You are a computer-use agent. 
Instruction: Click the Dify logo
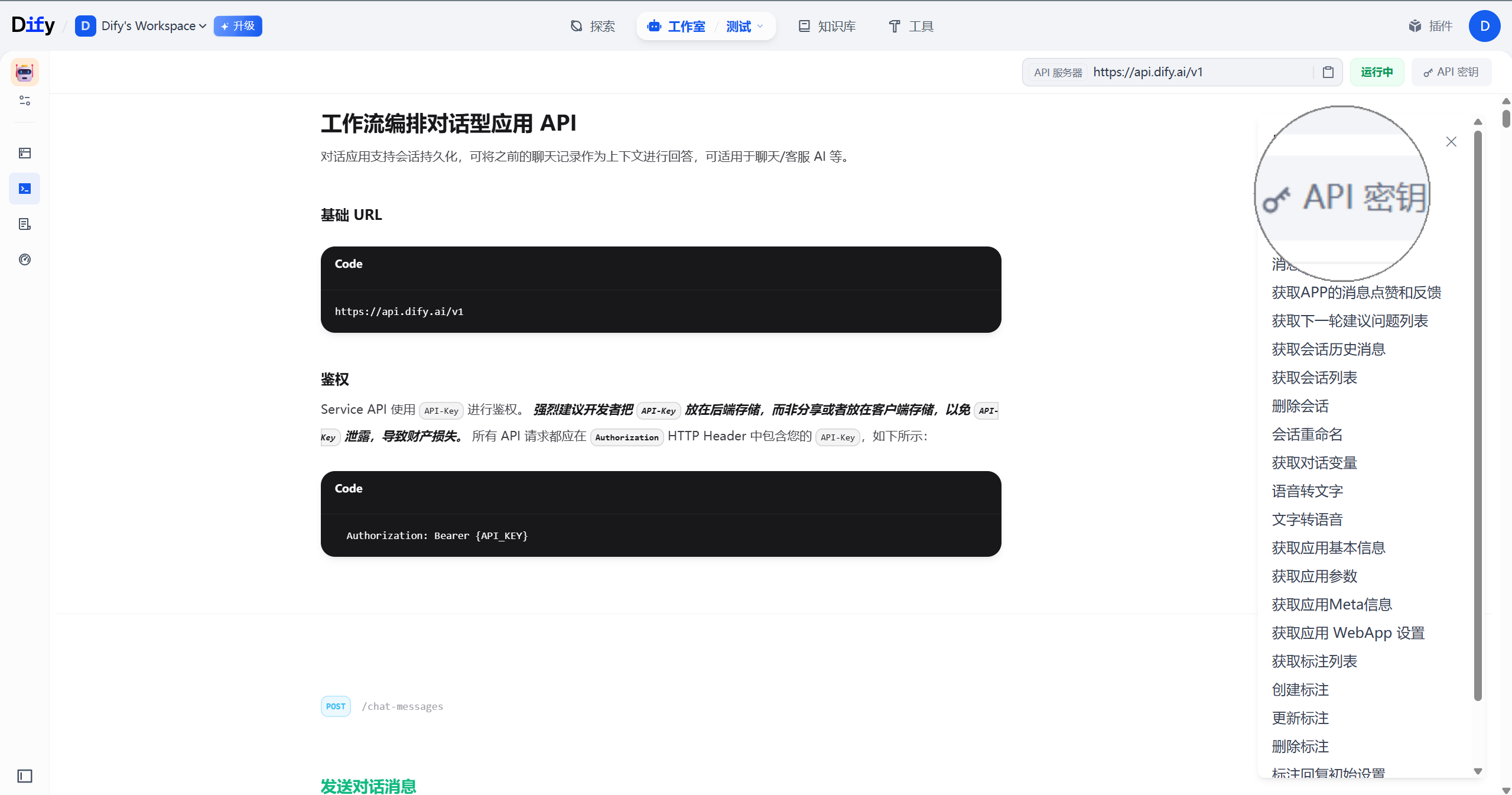tap(33, 25)
